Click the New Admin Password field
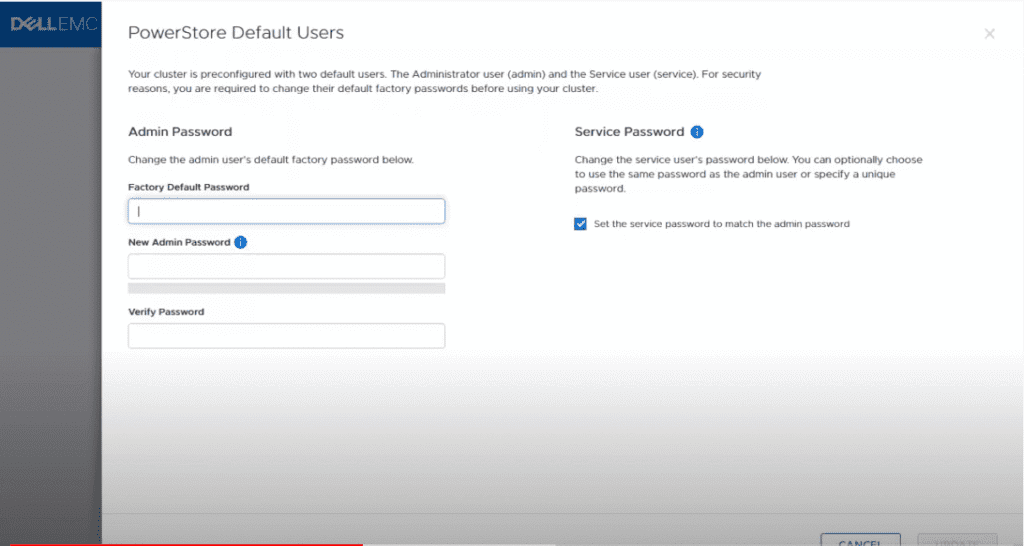1024x546 pixels. (x=286, y=266)
